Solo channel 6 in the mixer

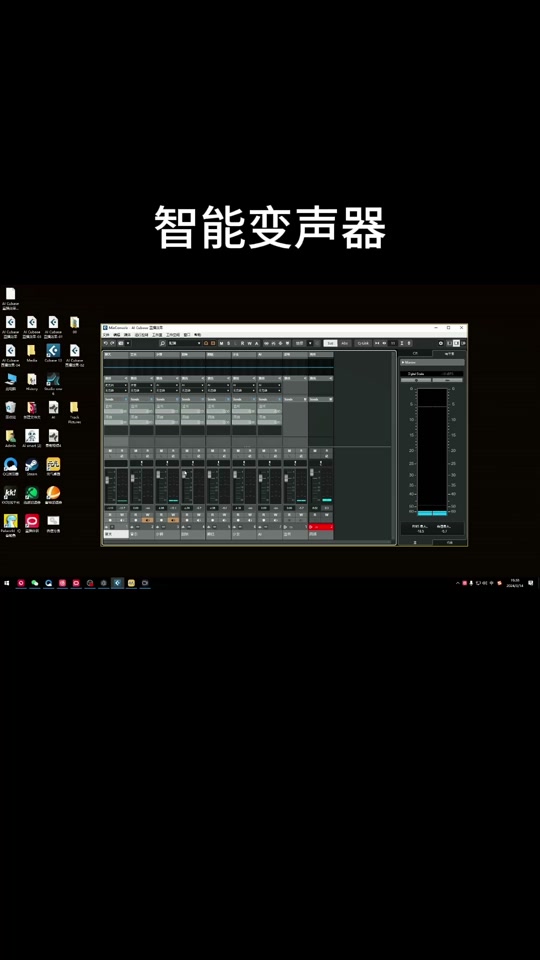click(x=250, y=451)
